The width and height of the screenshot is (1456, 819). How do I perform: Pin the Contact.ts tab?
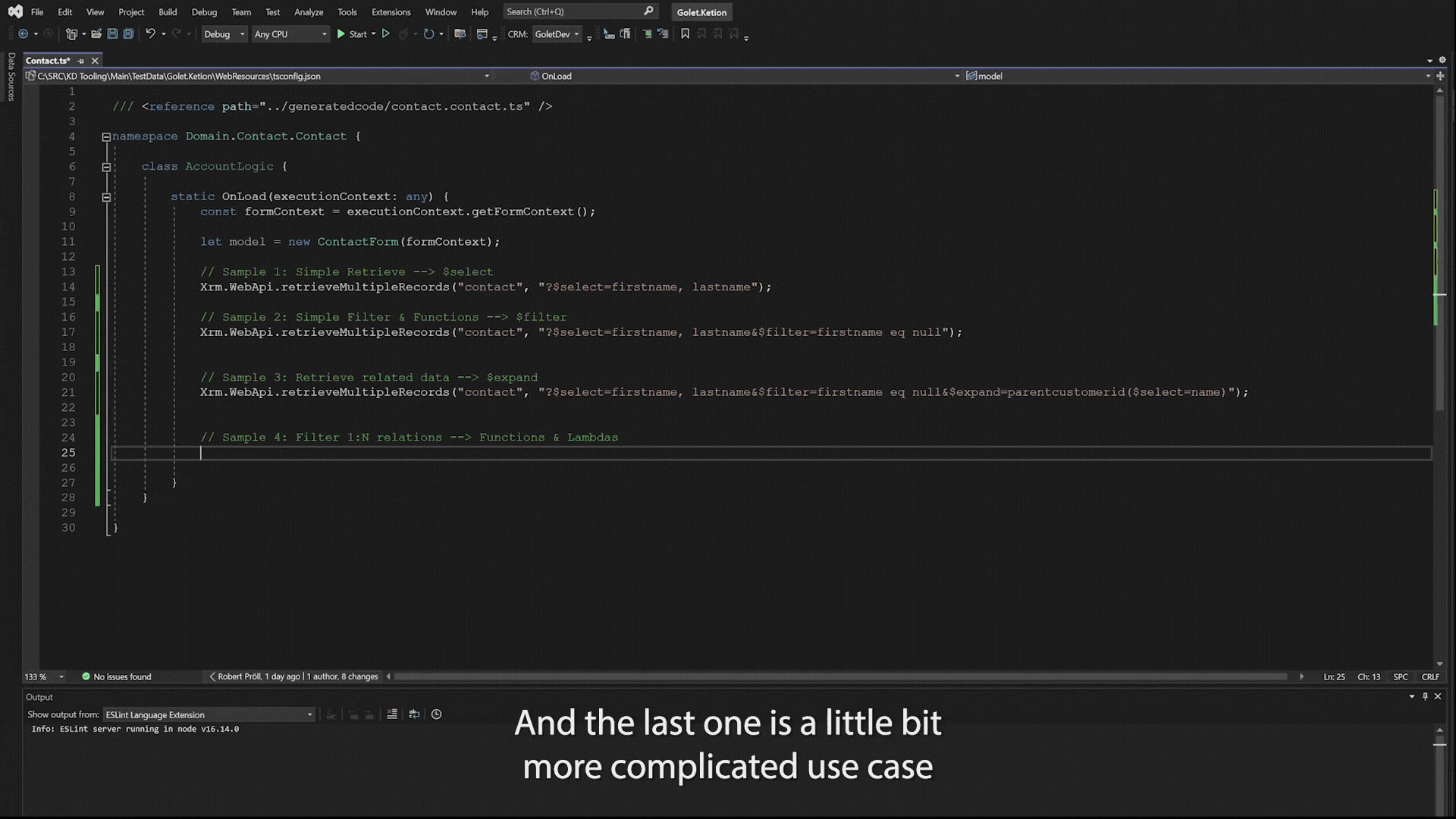coord(81,61)
